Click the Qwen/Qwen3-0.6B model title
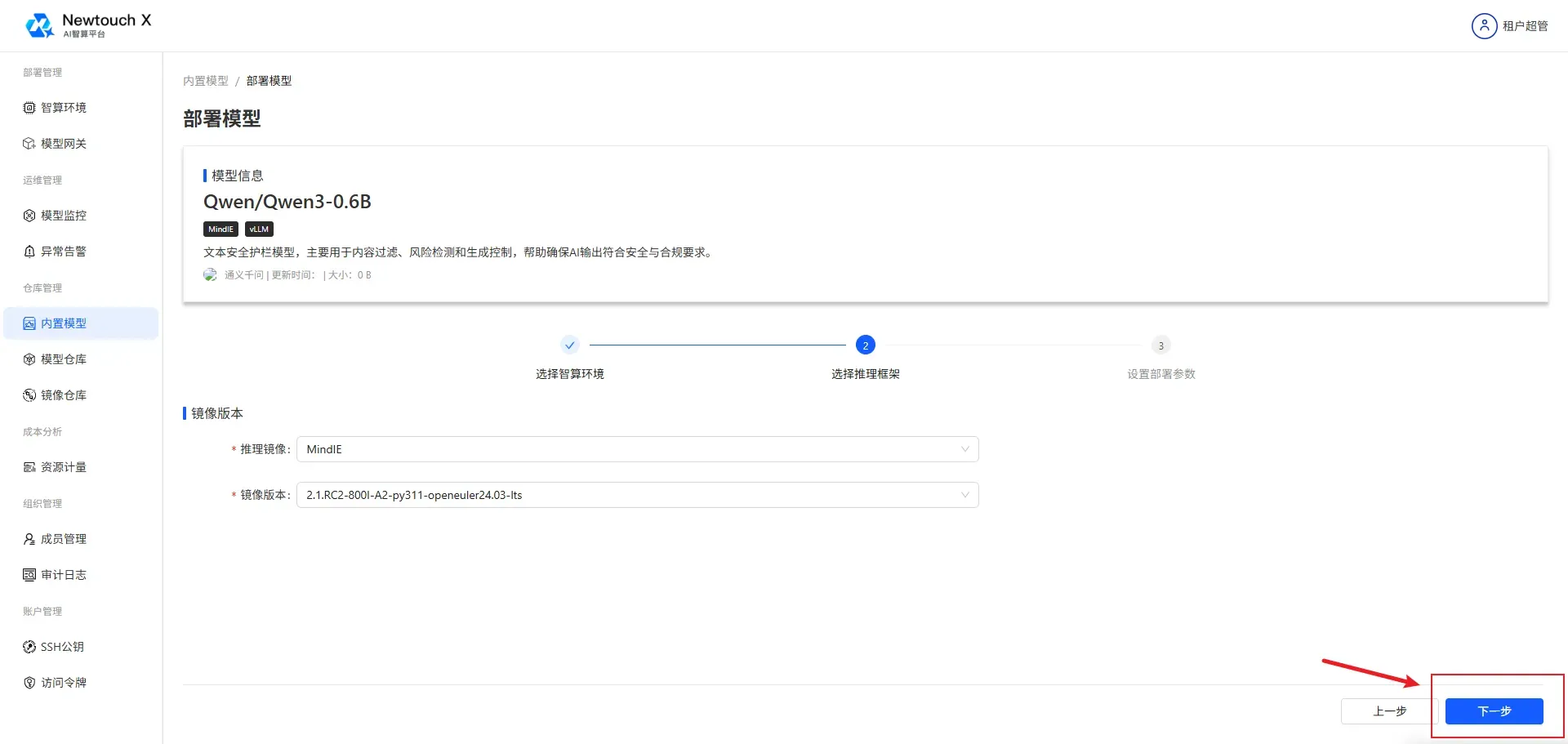The width and height of the screenshot is (1568, 744). [x=287, y=202]
